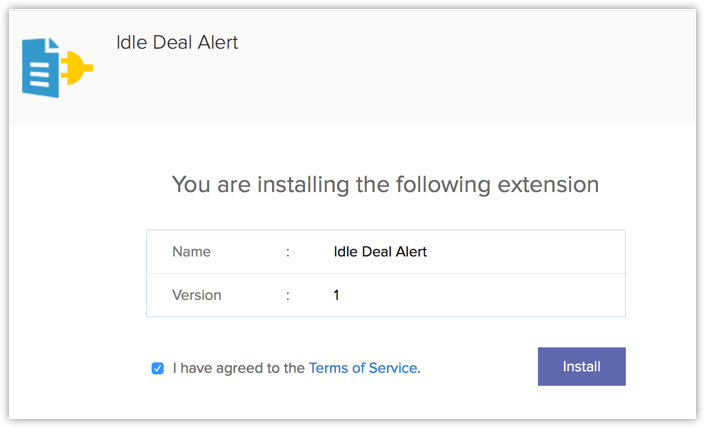
Task: Click the Idle Deal Alert extension icon
Action: [57, 68]
